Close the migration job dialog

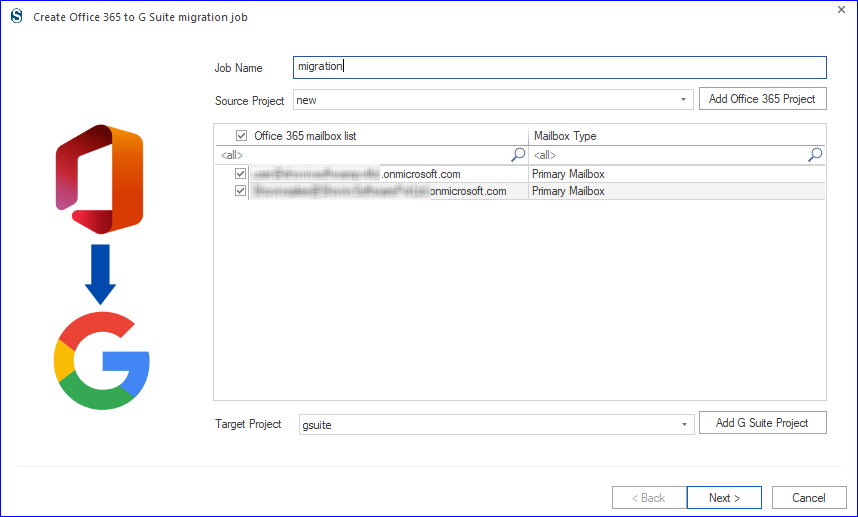click(841, 10)
